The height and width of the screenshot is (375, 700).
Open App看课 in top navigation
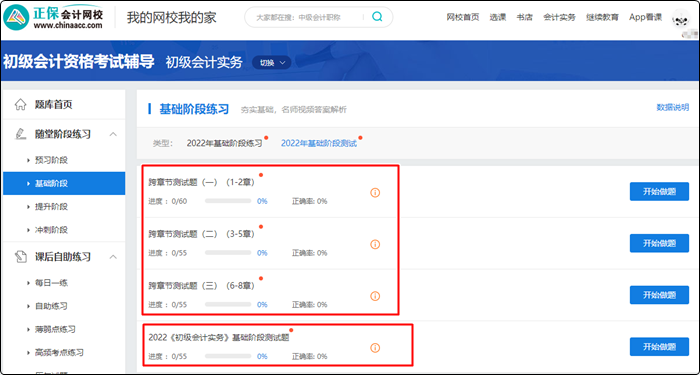pos(645,17)
